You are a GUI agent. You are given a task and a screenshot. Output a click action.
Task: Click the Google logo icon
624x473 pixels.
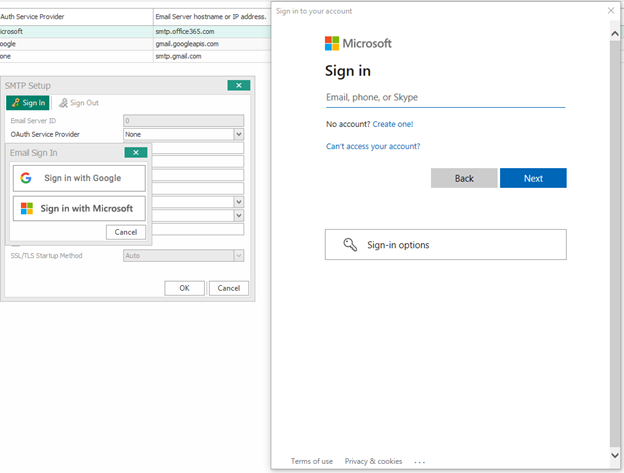(x=26, y=178)
